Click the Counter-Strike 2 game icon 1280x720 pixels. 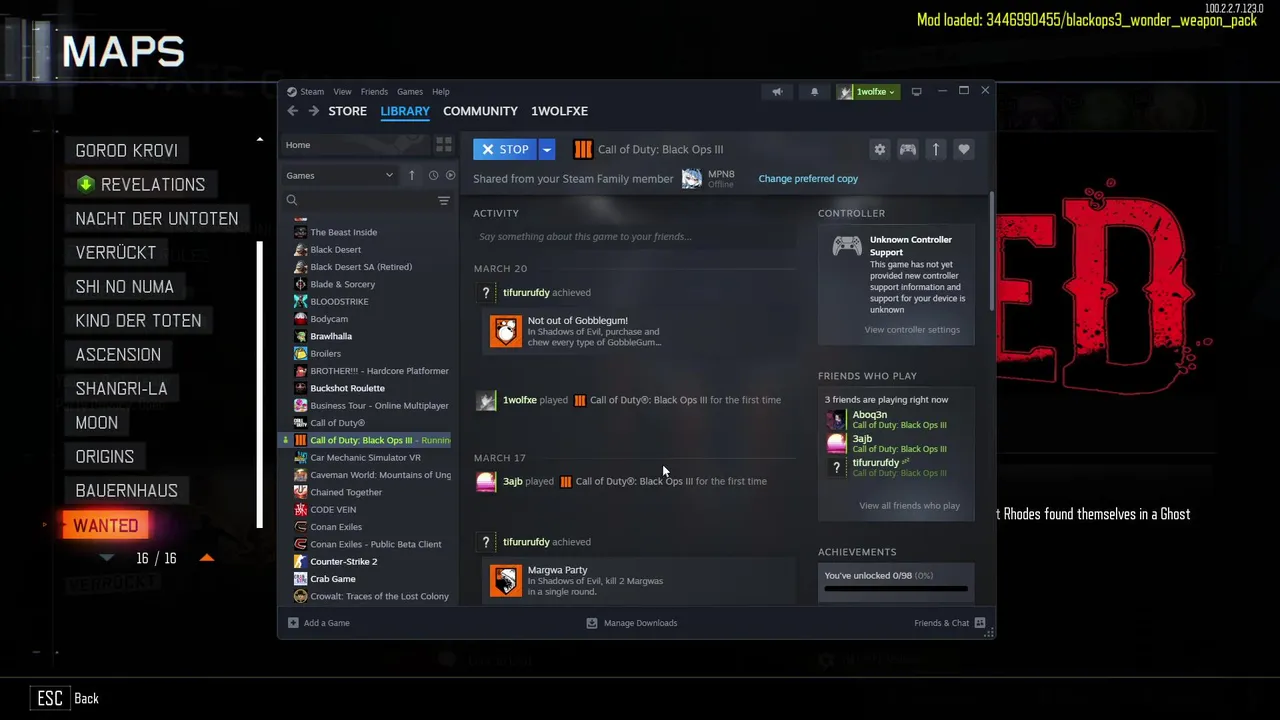(300, 561)
